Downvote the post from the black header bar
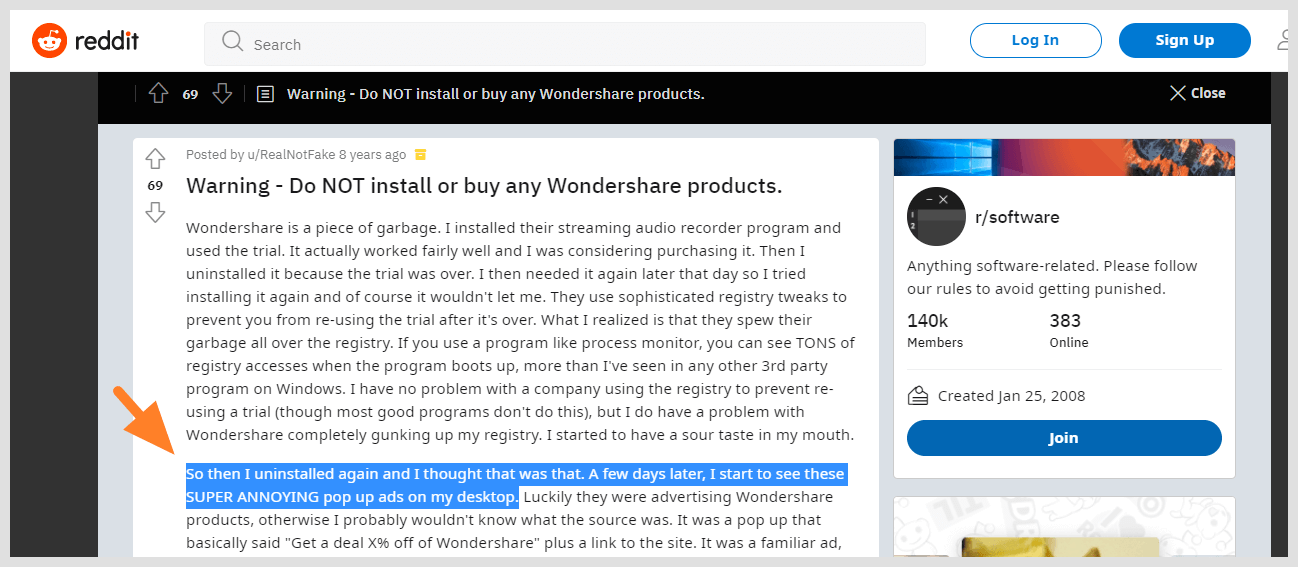The image size is (1298, 567). [x=222, y=94]
